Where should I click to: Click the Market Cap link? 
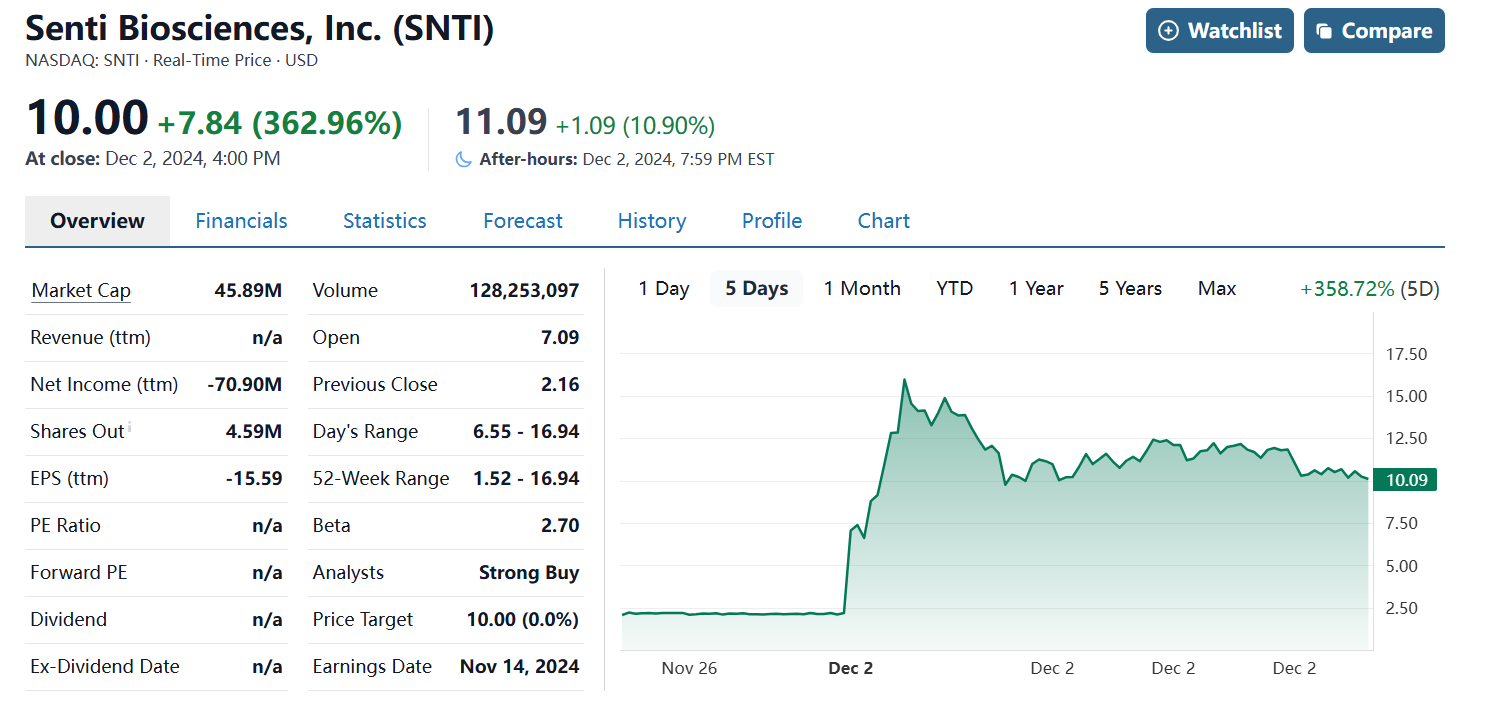click(81, 291)
